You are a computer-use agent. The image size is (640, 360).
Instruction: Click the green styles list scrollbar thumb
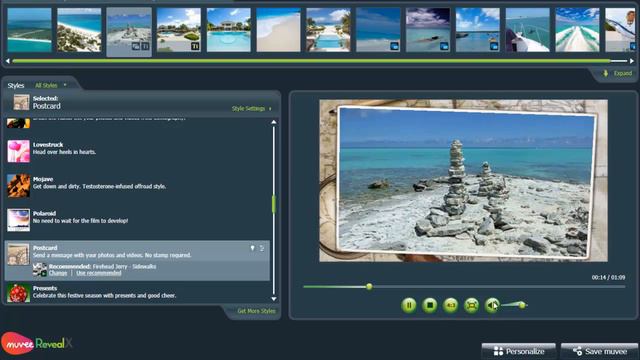273,204
